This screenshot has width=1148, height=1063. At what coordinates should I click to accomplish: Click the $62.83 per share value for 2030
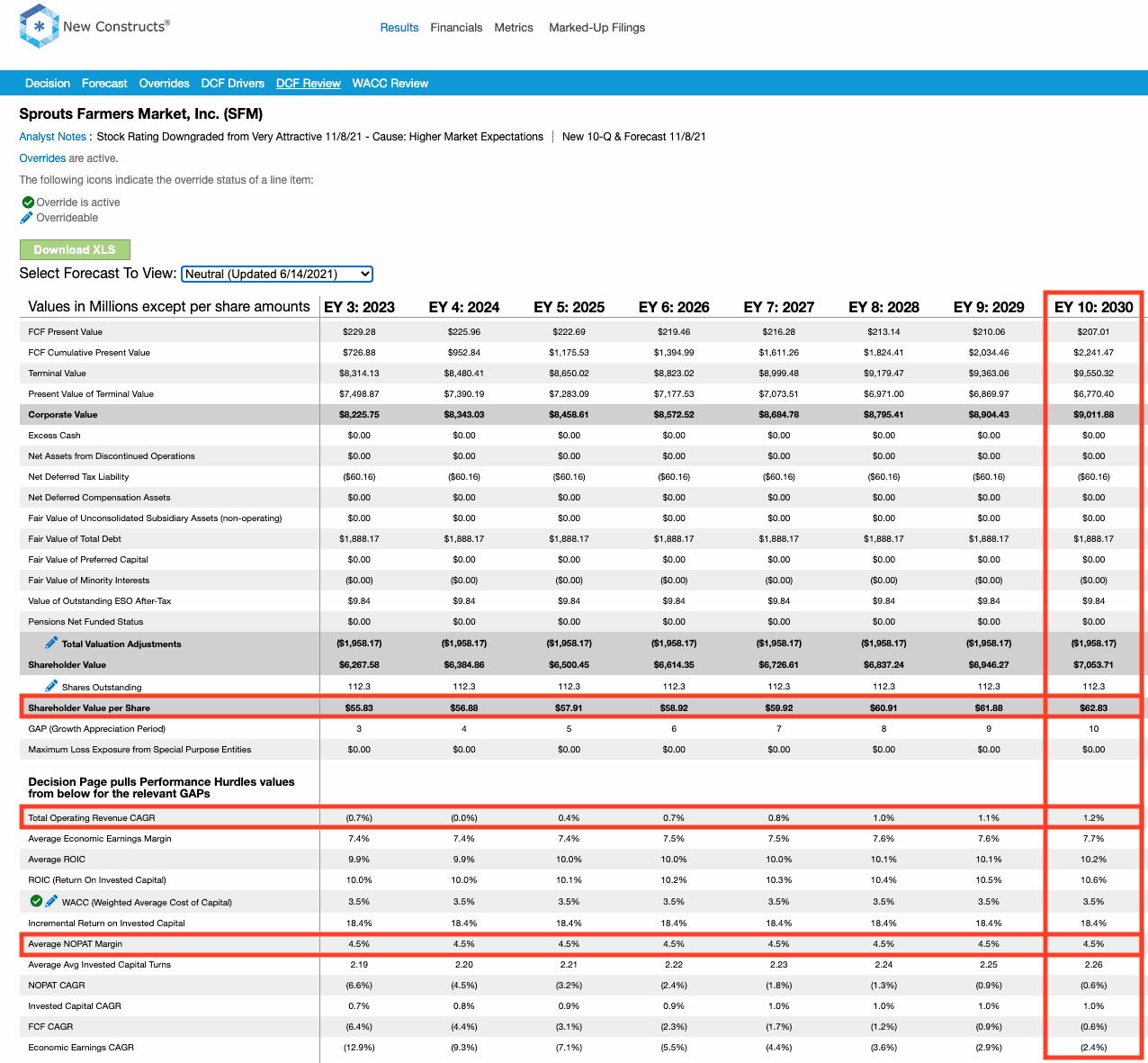point(1094,708)
